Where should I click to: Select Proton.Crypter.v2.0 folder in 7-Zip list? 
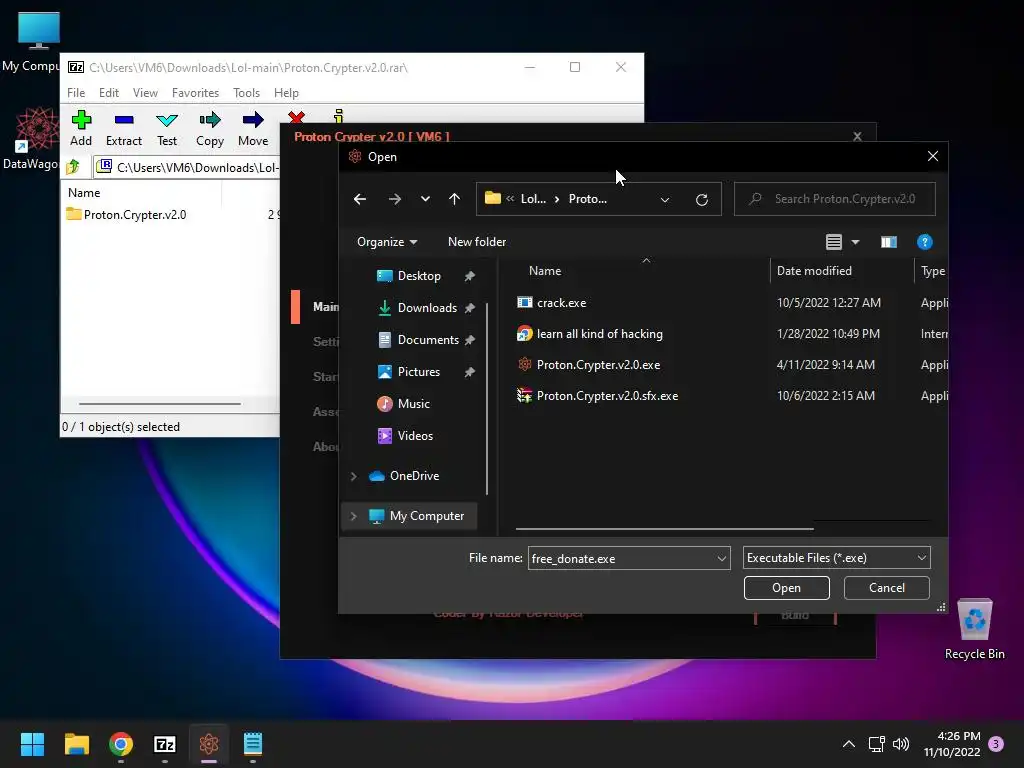127,215
